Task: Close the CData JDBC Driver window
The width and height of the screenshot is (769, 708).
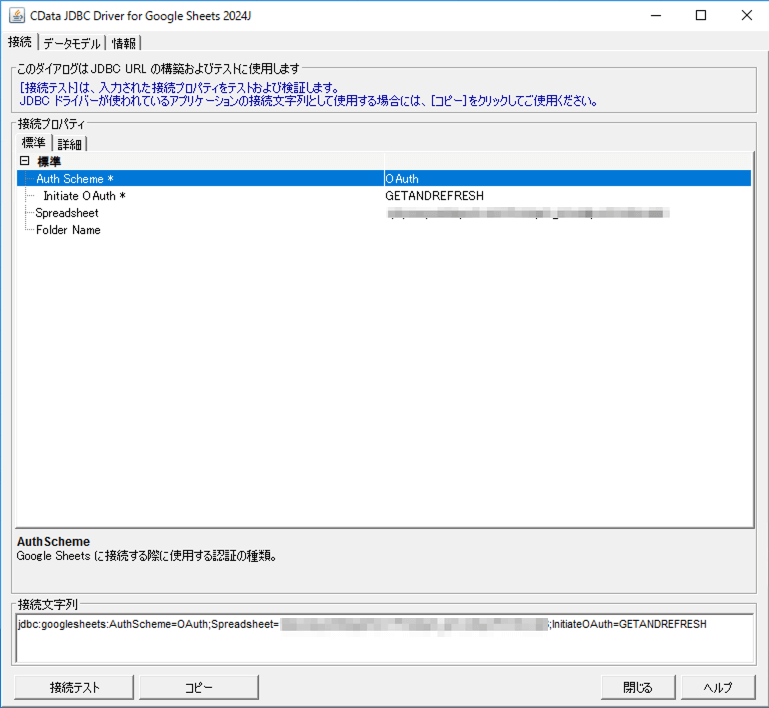Action: click(x=746, y=16)
